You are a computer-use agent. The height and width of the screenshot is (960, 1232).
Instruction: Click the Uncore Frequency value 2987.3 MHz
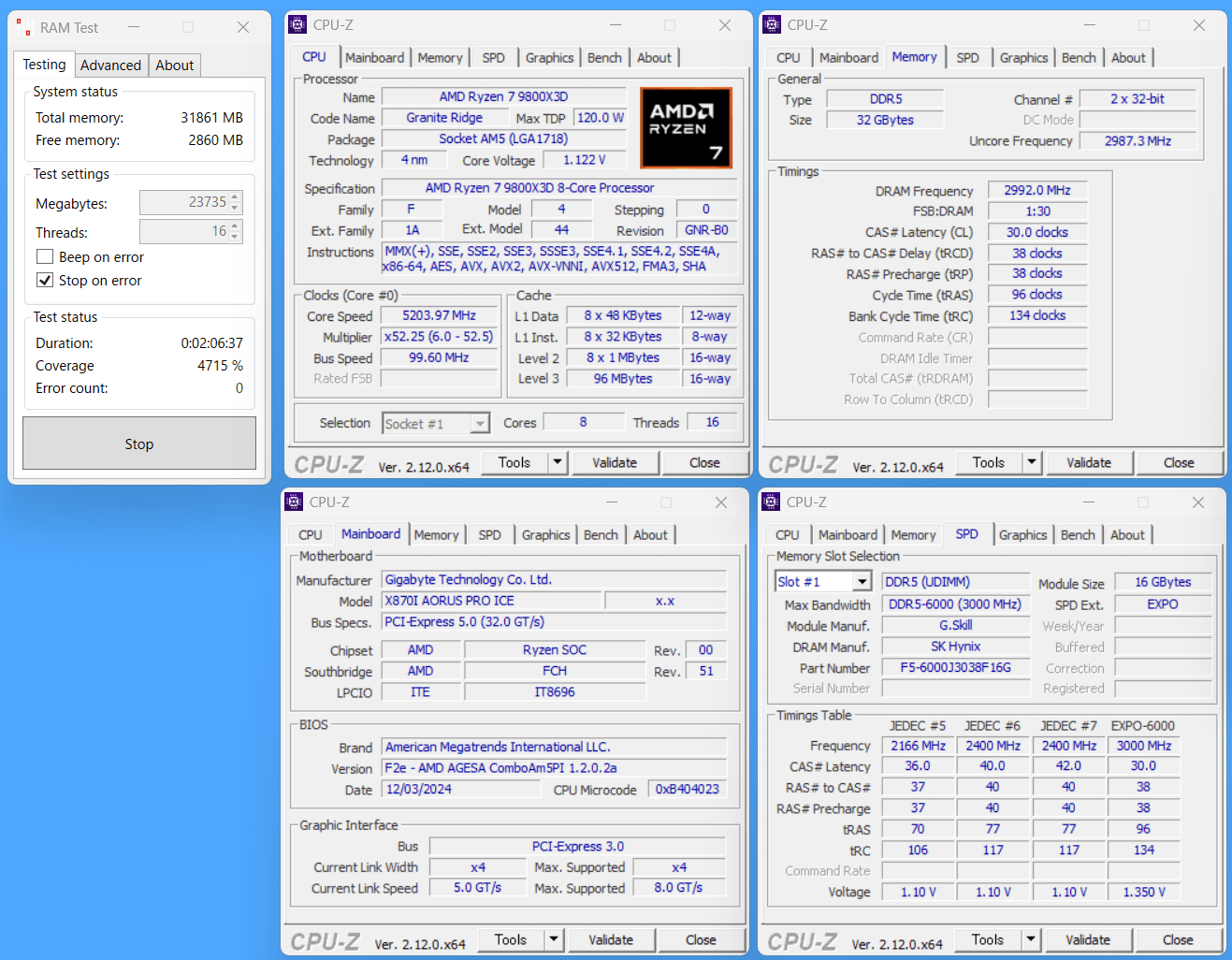coord(1138,141)
